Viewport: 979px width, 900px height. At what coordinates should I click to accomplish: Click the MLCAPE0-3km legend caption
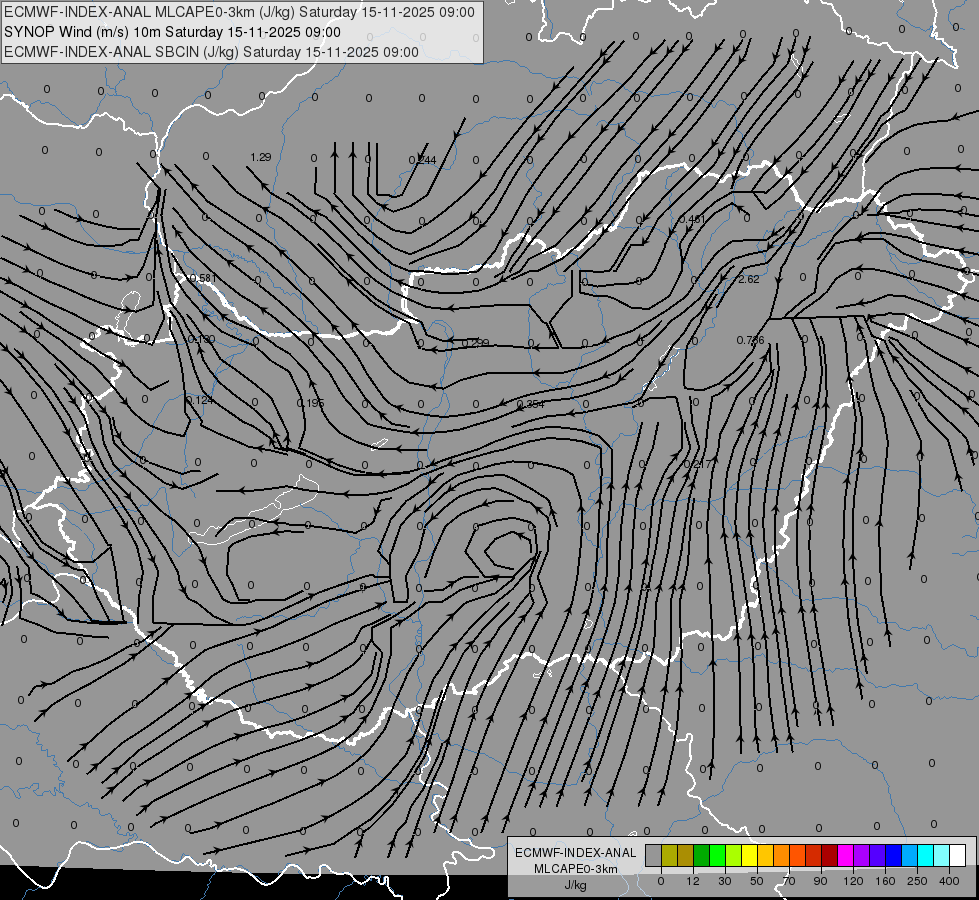pyautogui.click(x=576, y=869)
